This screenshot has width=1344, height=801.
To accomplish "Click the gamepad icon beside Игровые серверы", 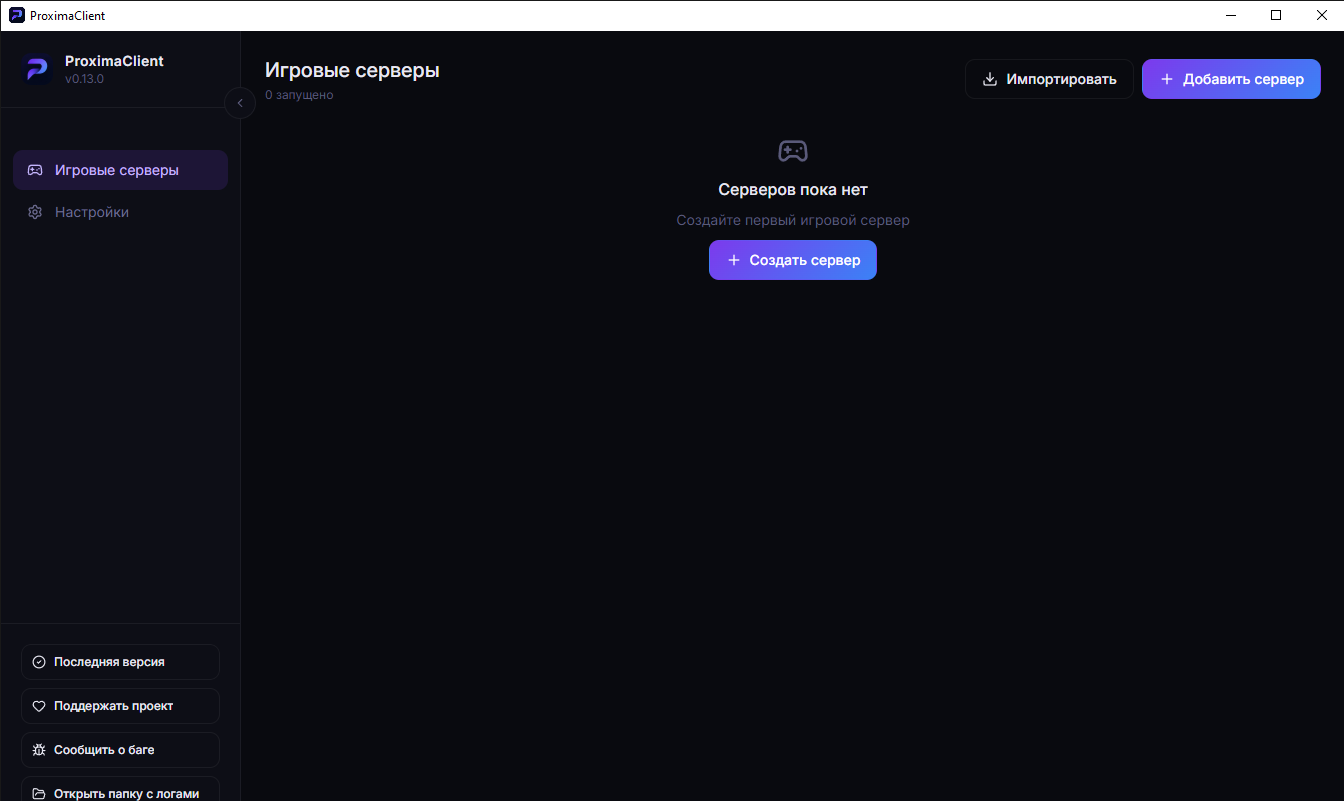I will click(35, 170).
